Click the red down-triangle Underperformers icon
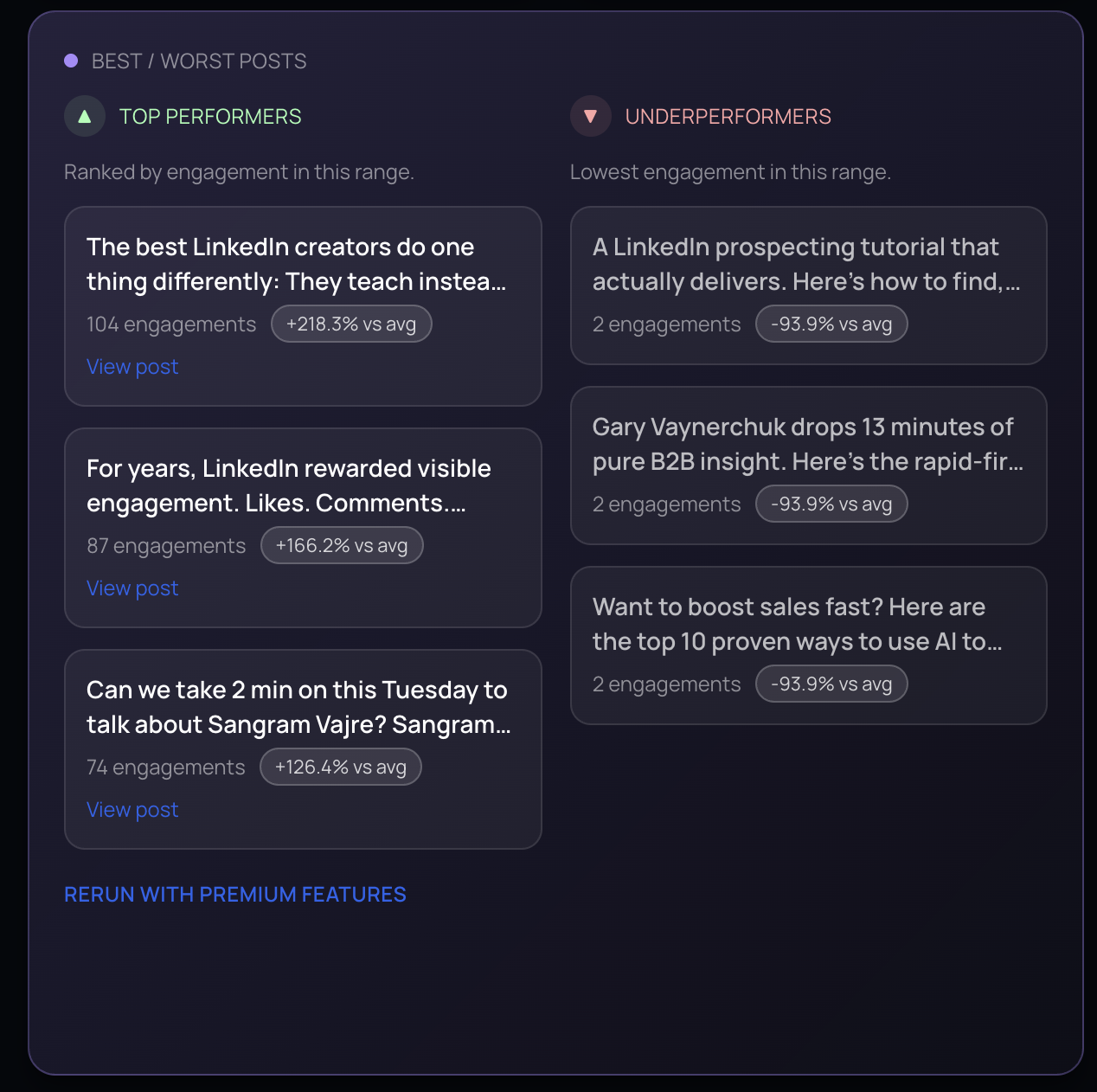1097x1092 pixels. 591,117
